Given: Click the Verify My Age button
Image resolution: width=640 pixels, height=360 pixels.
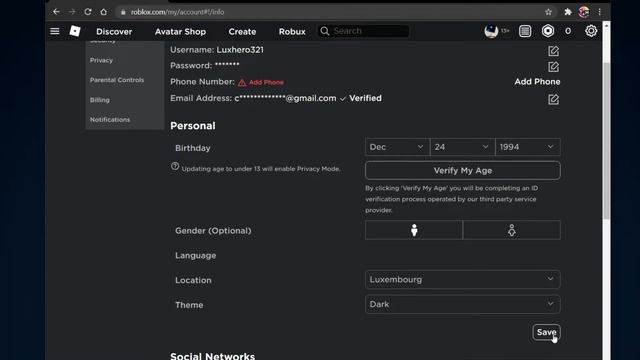Looking at the screenshot, I should click(x=463, y=171).
